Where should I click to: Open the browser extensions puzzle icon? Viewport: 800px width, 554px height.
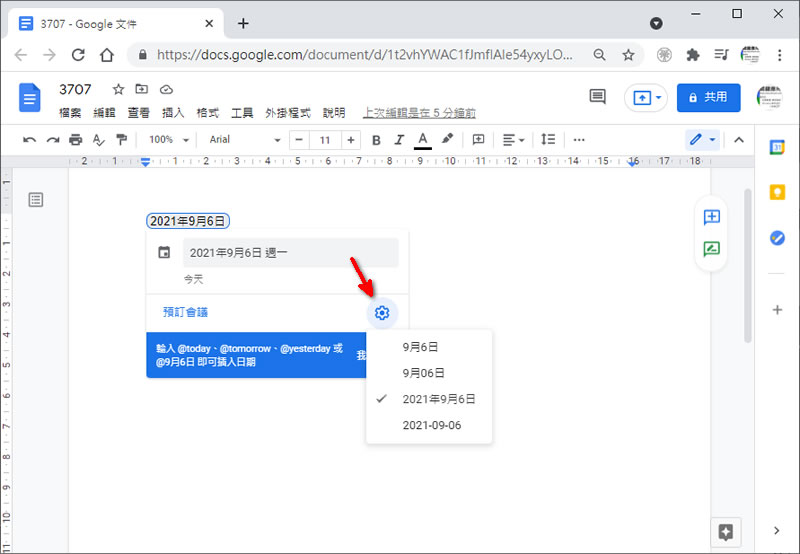pyautogui.click(x=692, y=55)
